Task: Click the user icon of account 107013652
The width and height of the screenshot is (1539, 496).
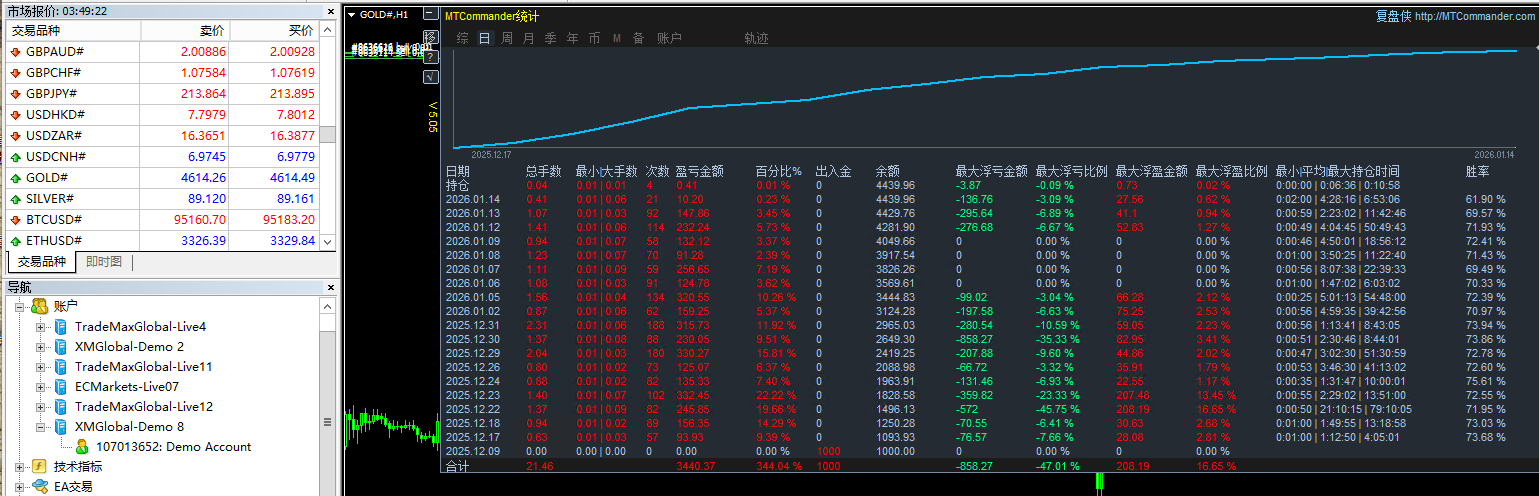Action: pos(83,447)
